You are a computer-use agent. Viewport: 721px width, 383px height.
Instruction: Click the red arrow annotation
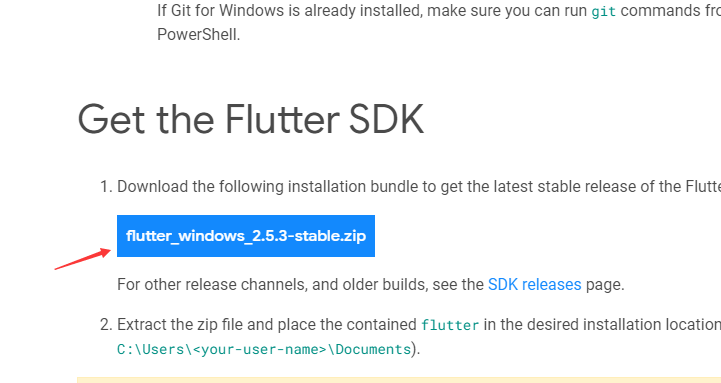(83, 259)
